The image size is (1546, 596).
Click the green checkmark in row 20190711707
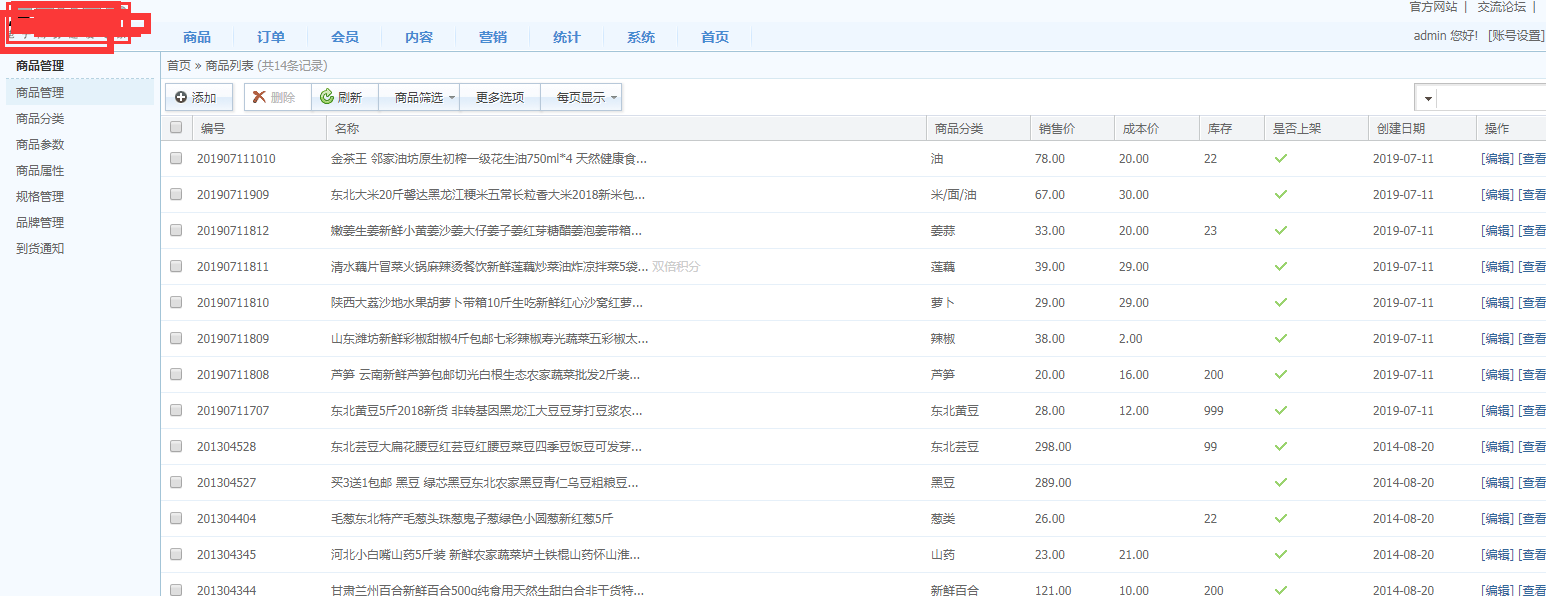click(1281, 410)
